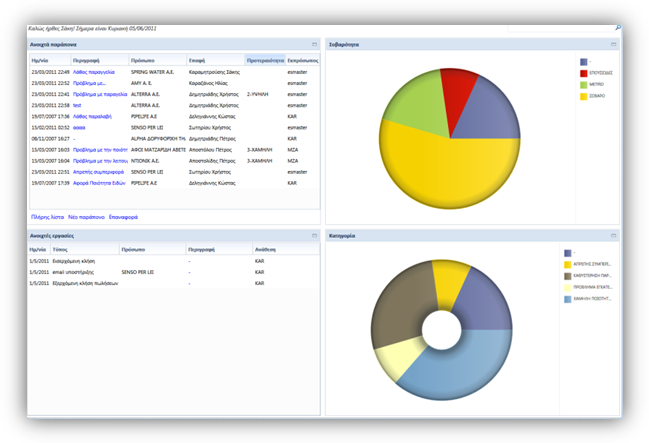Open the Πρόβλημα με παραγγελία complaint link

tap(100, 94)
